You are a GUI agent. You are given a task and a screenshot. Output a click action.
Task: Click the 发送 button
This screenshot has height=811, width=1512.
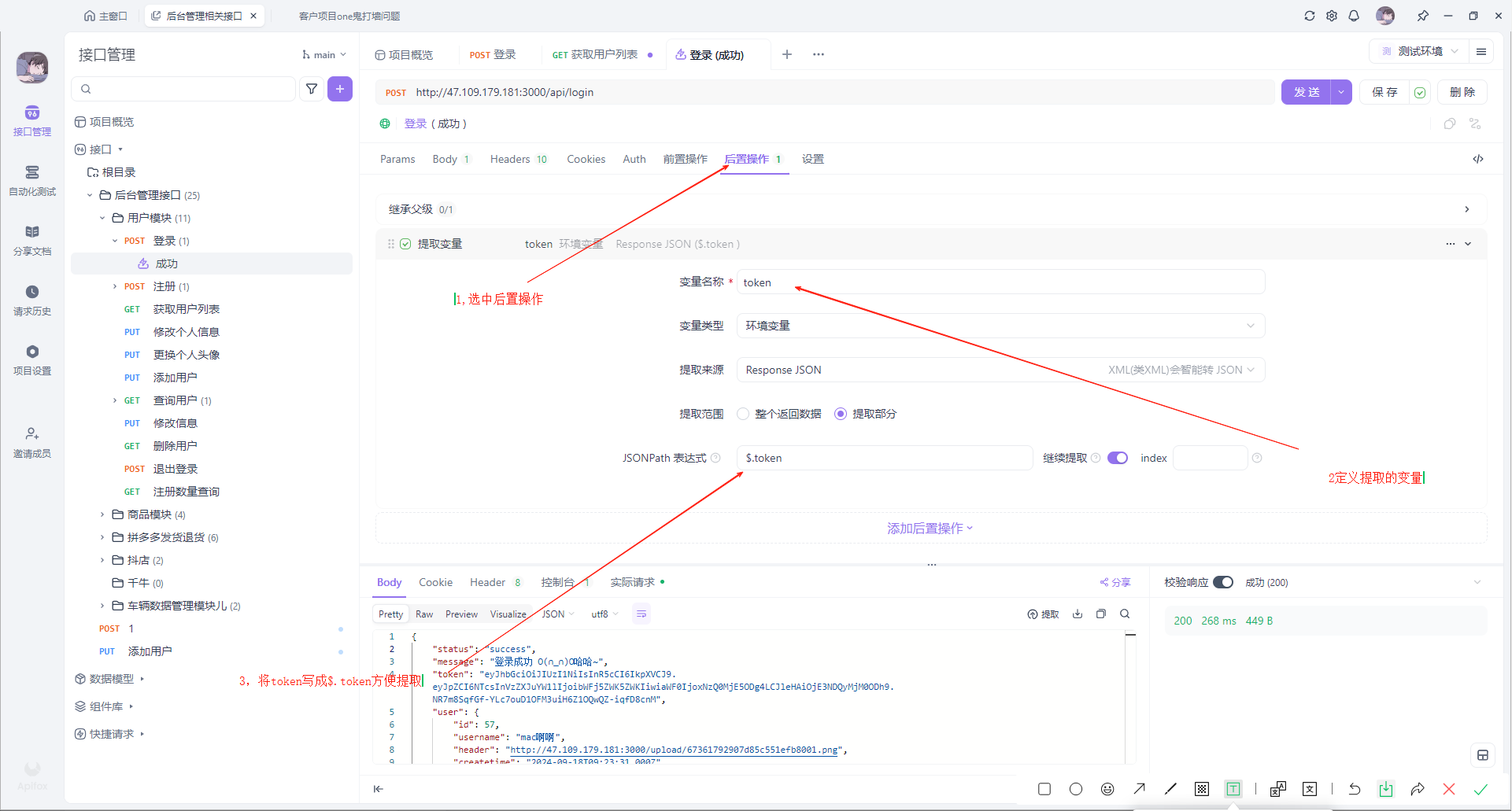1307,92
